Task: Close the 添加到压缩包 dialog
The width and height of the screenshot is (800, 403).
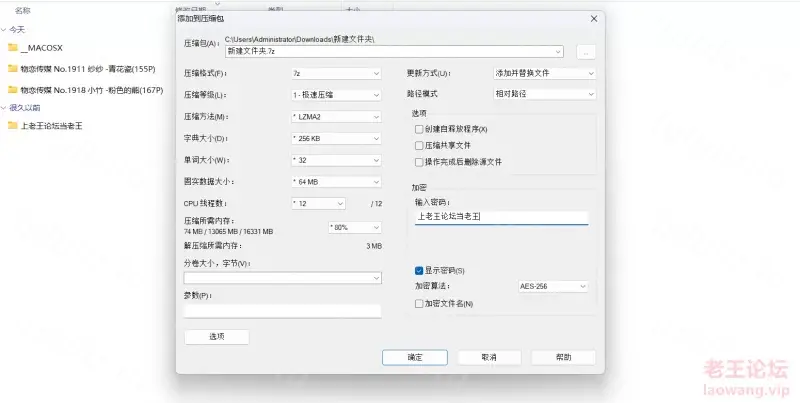Action: (593, 19)
